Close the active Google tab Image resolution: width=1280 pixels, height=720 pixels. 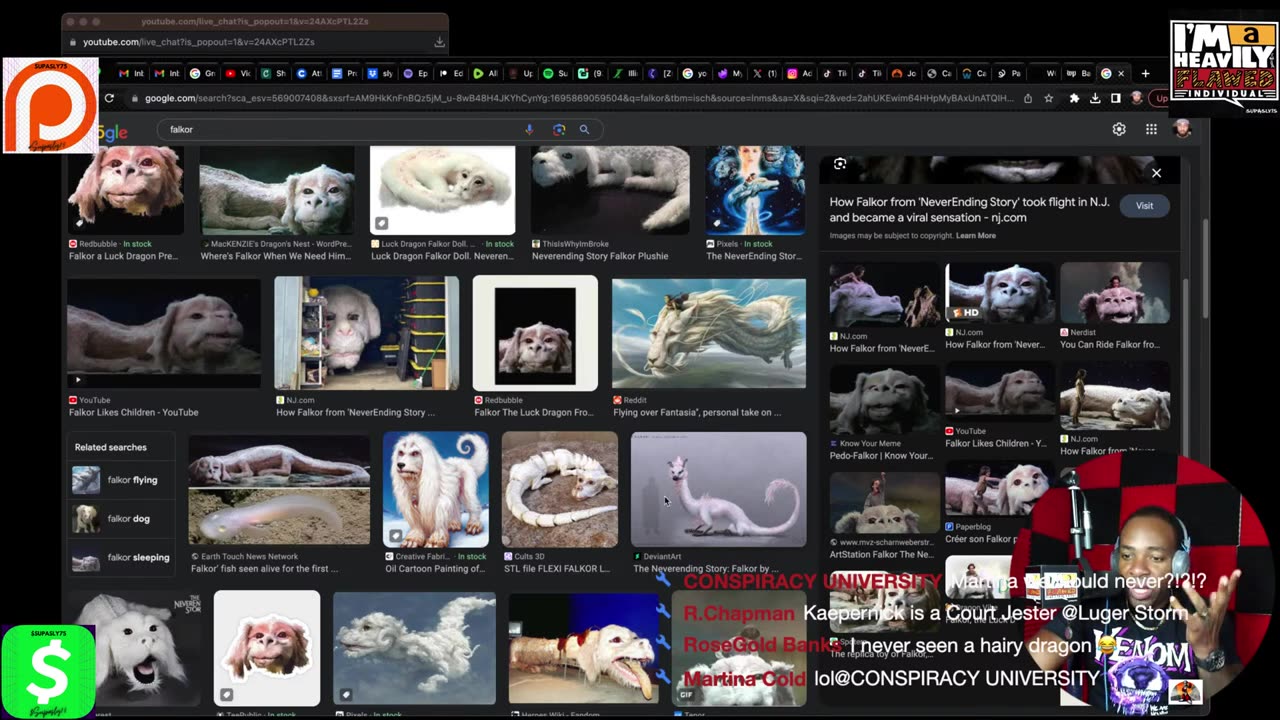coord(1121,73)
